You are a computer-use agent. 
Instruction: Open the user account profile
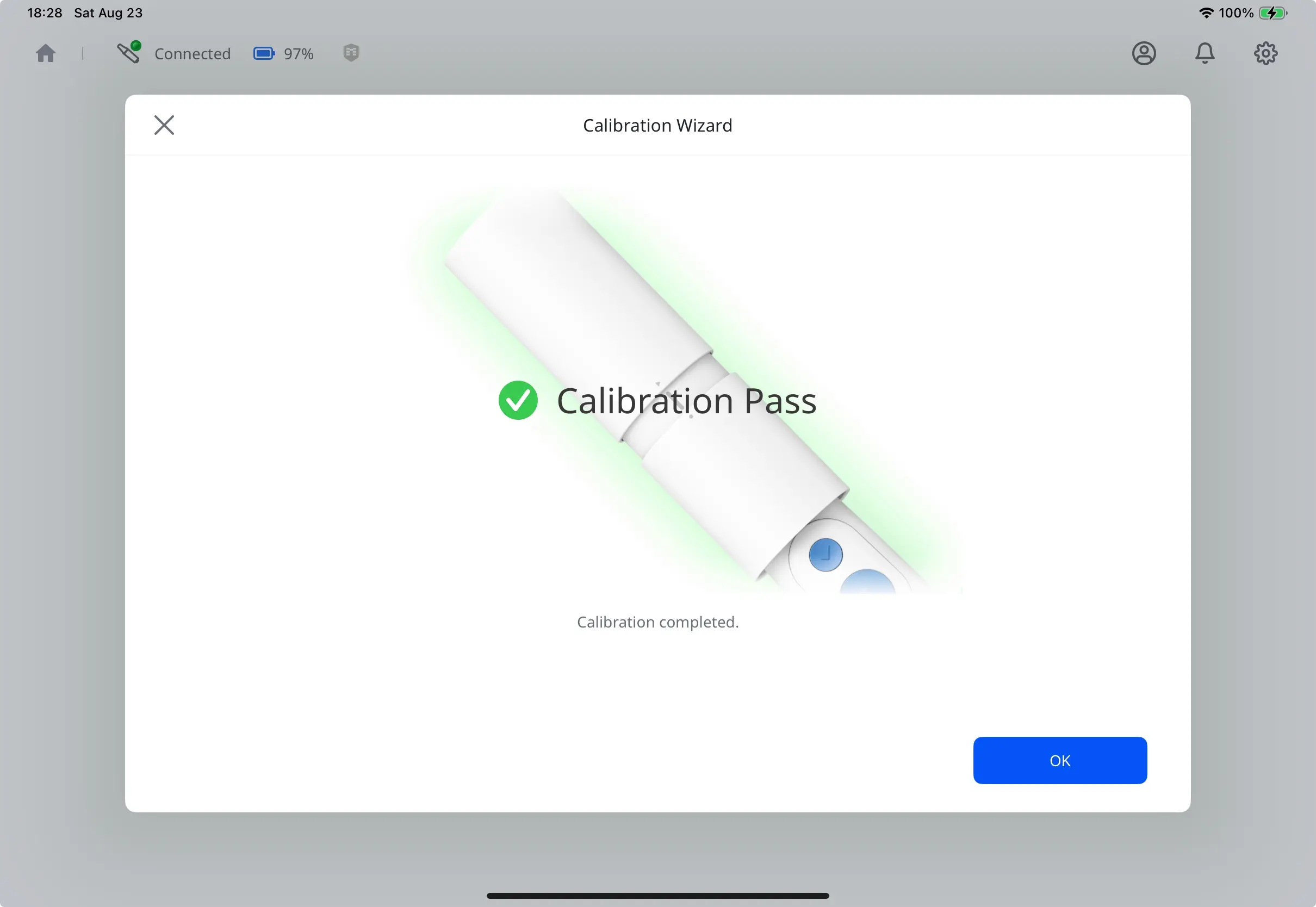coord(1144,53)
